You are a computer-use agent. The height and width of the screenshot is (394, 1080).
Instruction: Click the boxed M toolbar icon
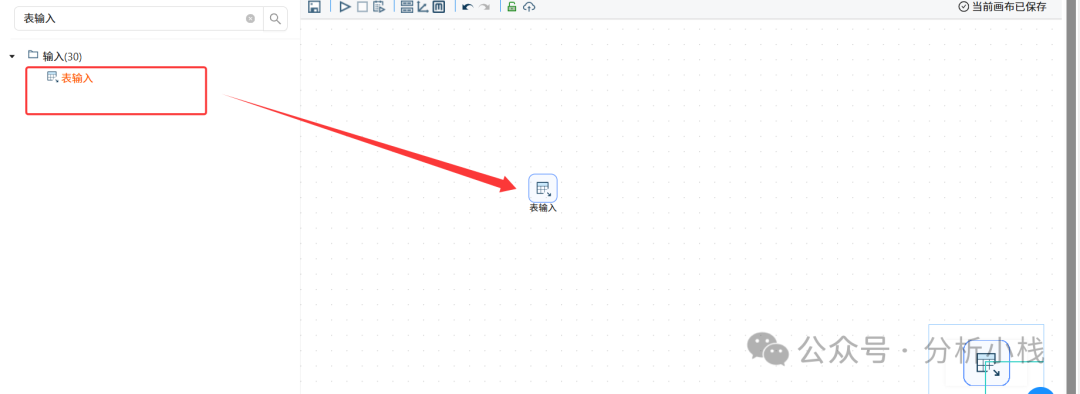[439, 7]
